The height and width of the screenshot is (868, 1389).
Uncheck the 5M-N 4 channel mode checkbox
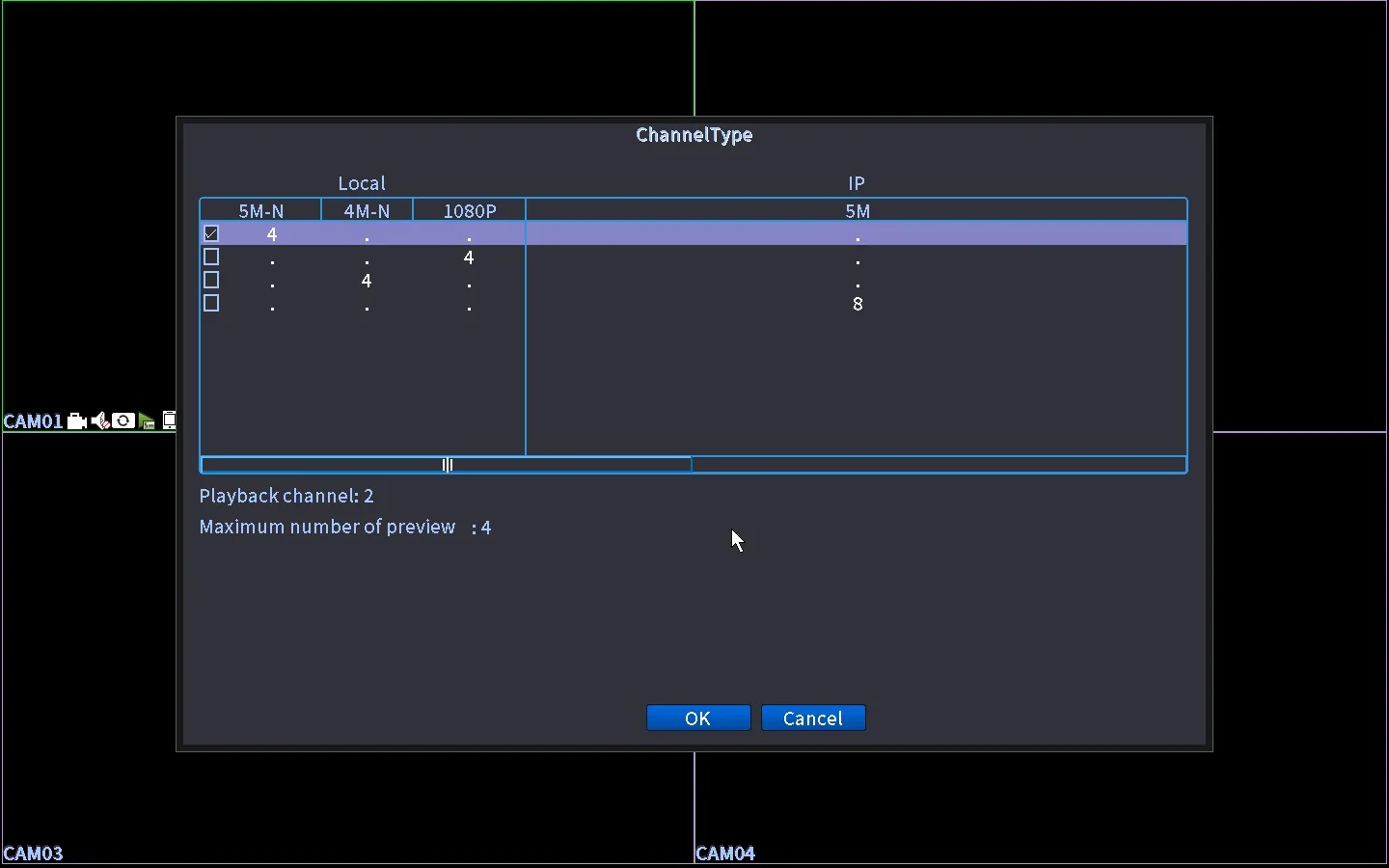pos(212,234)
